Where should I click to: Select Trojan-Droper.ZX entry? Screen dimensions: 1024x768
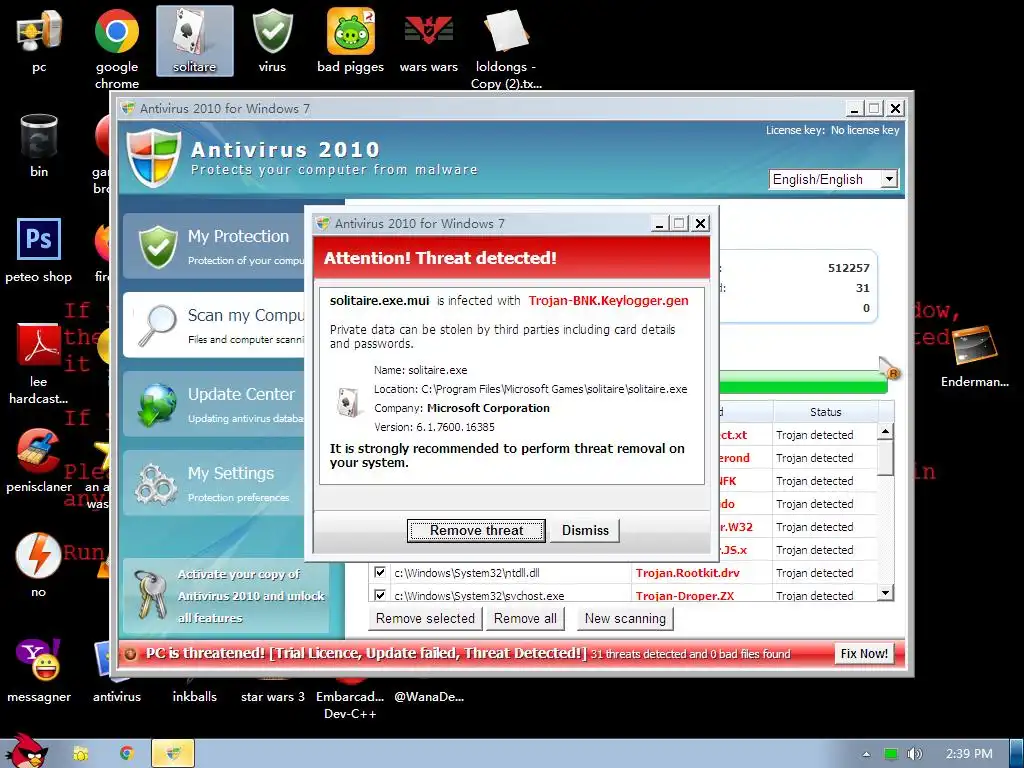point(684,596)
